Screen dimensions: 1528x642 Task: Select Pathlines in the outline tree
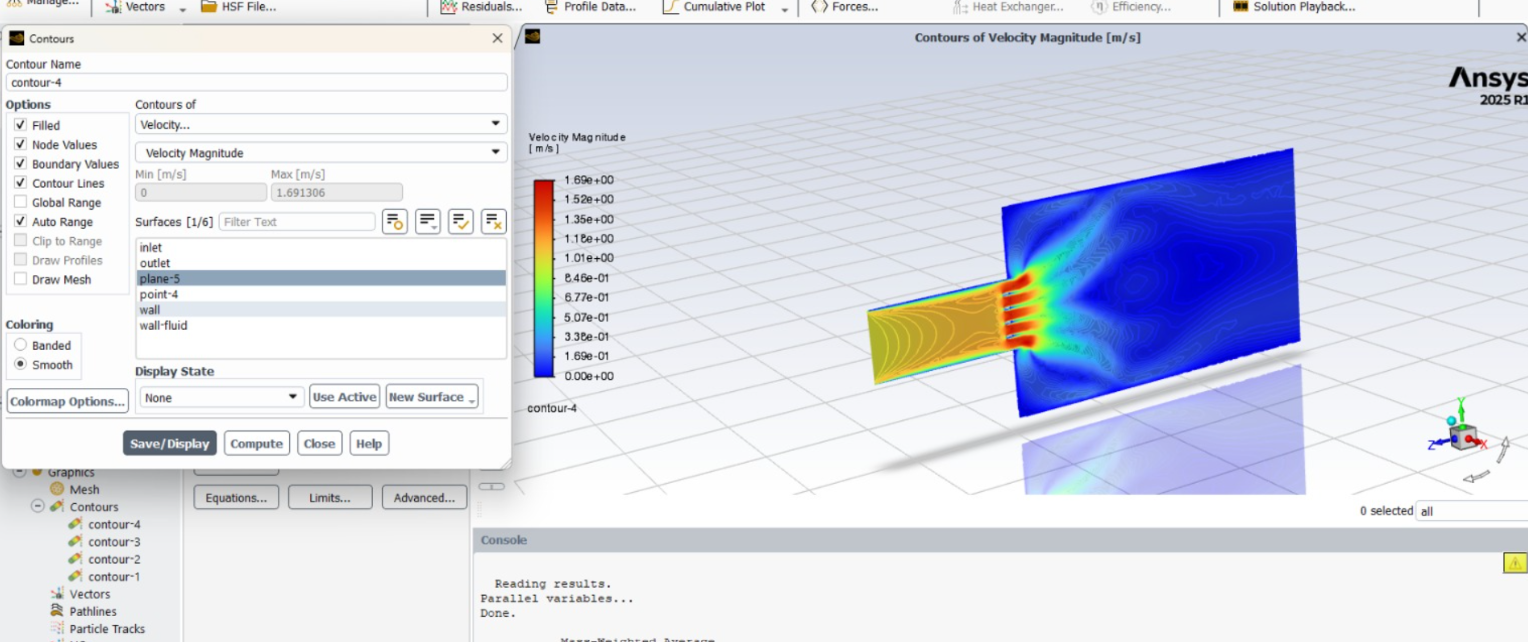[93, 611]
